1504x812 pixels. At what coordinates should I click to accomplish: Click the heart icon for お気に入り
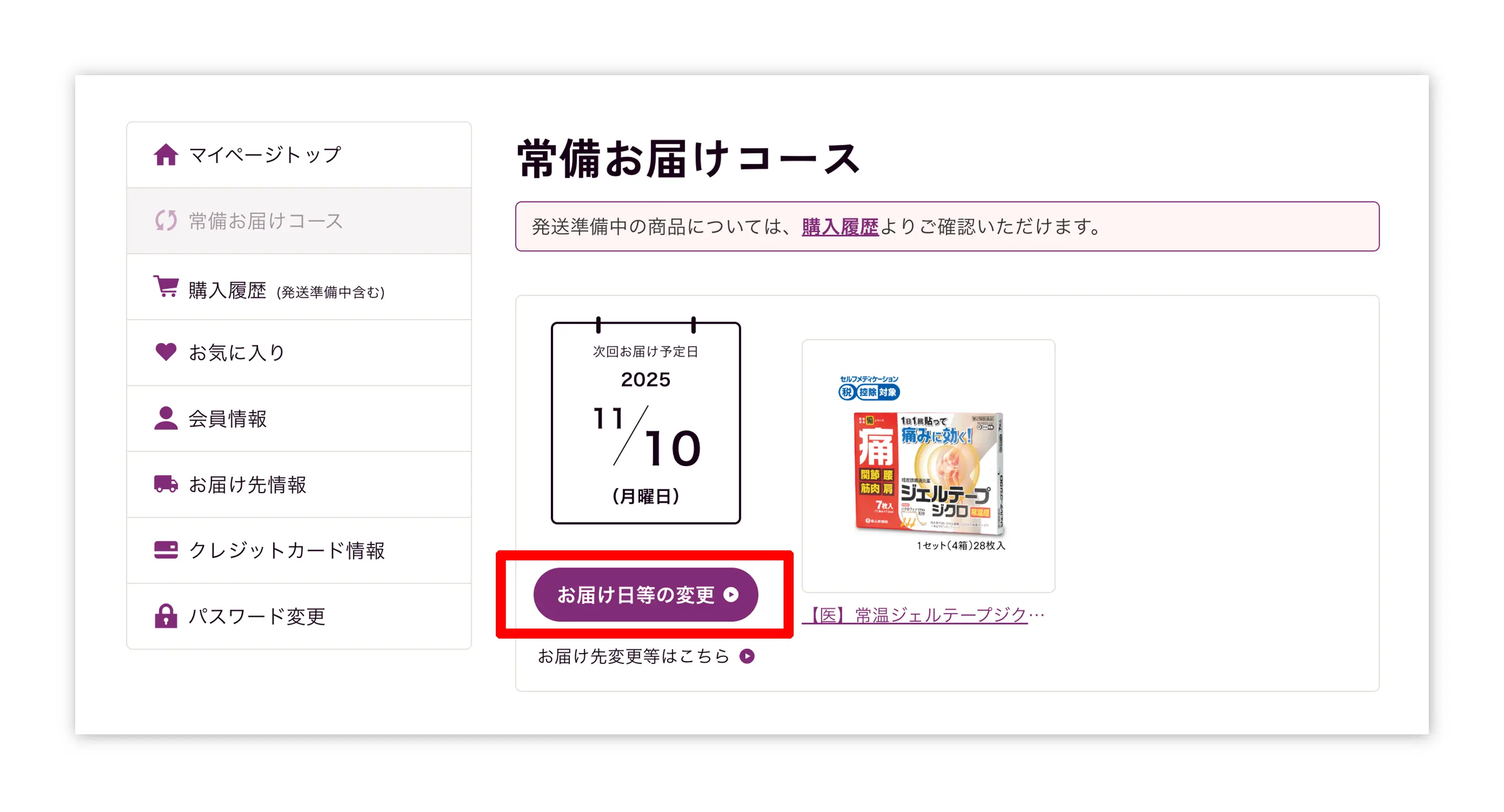coord(166,352)
